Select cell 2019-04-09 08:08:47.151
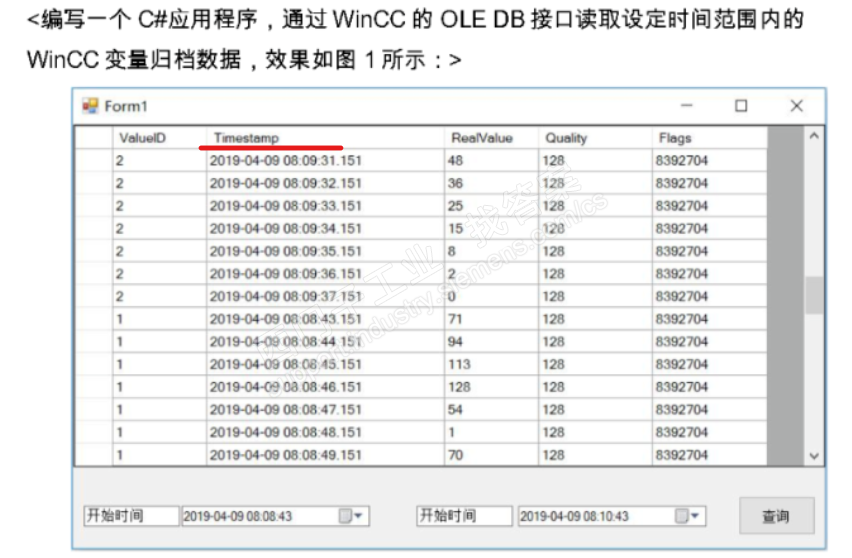 point(325,410)
